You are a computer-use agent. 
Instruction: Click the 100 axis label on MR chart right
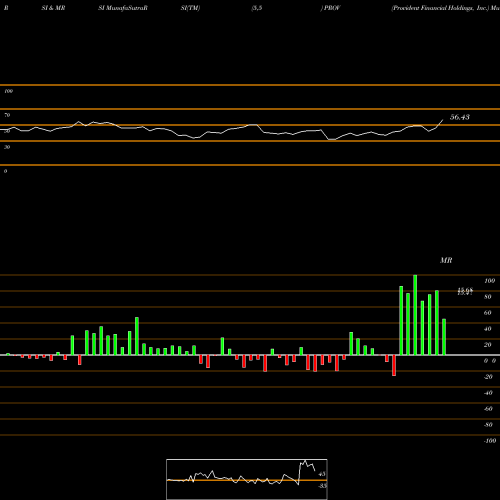tap(489, 281)
